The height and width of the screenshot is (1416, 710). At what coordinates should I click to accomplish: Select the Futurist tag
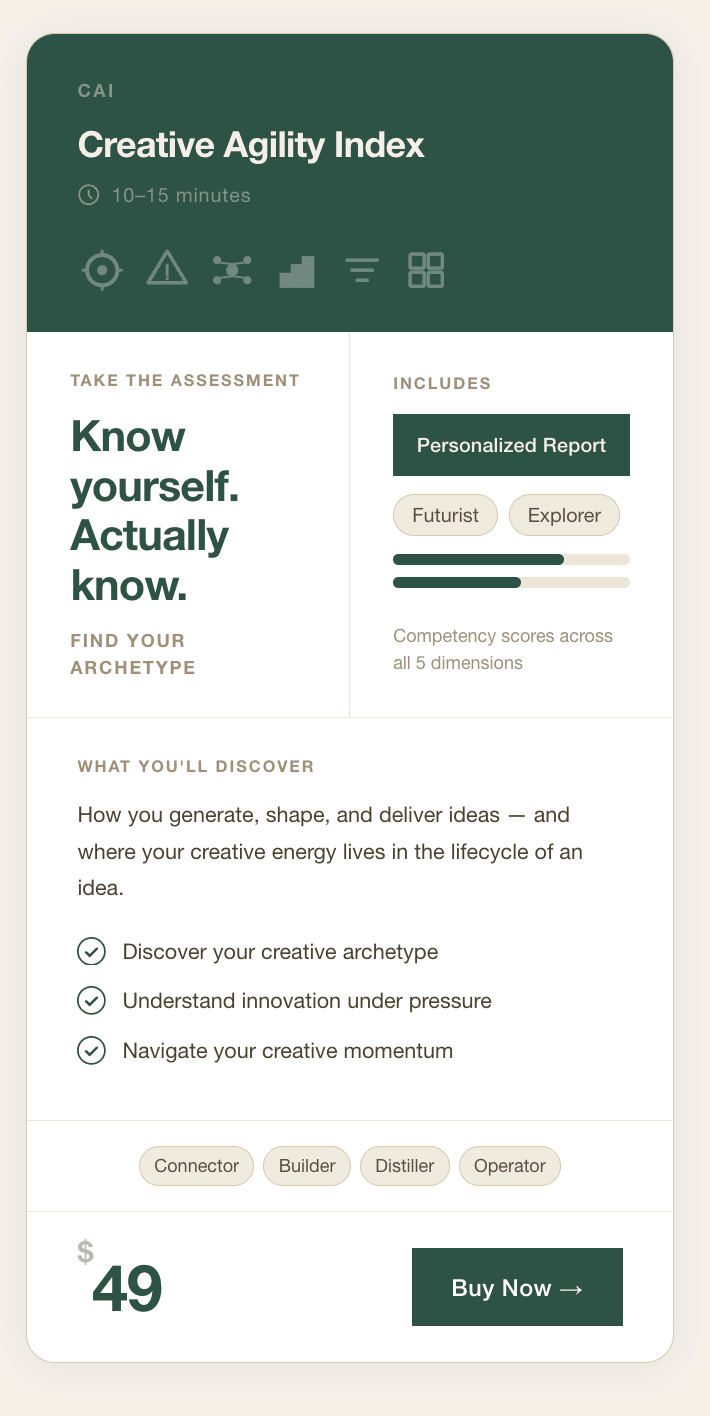445,515
